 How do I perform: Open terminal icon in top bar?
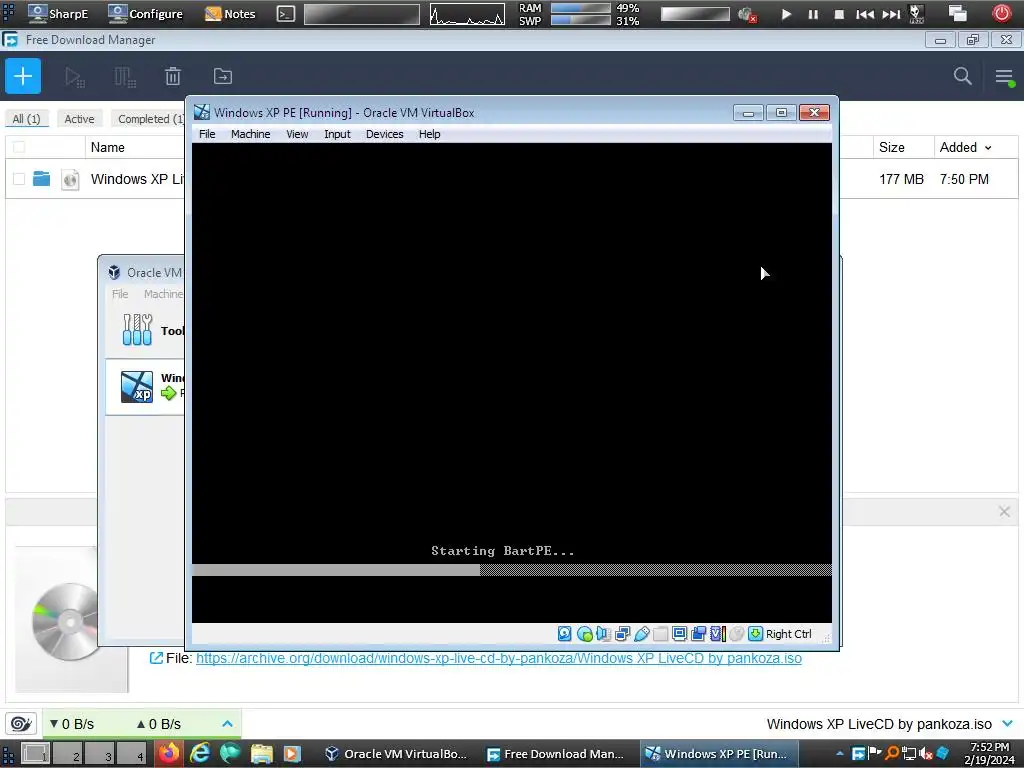pos(285,14)
